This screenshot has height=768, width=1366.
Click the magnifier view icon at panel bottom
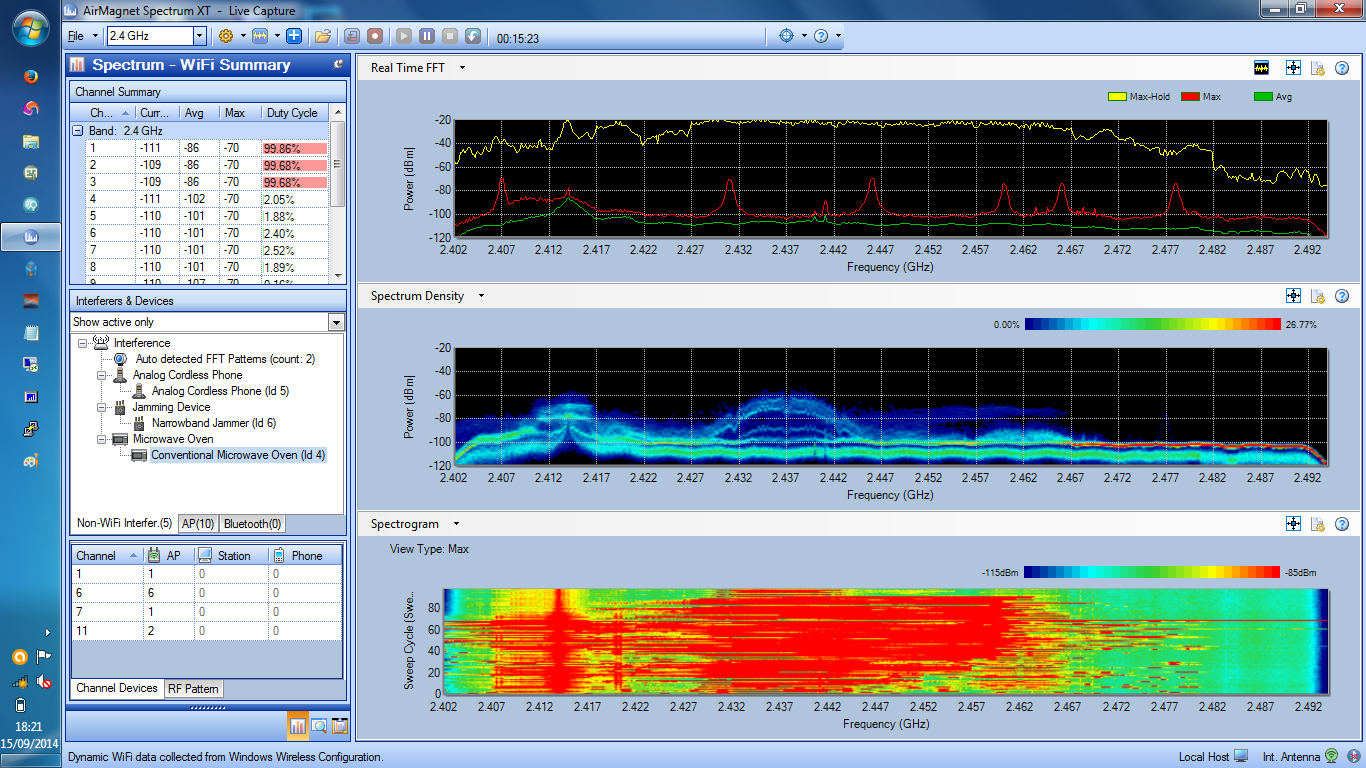[x=319, y=726]
